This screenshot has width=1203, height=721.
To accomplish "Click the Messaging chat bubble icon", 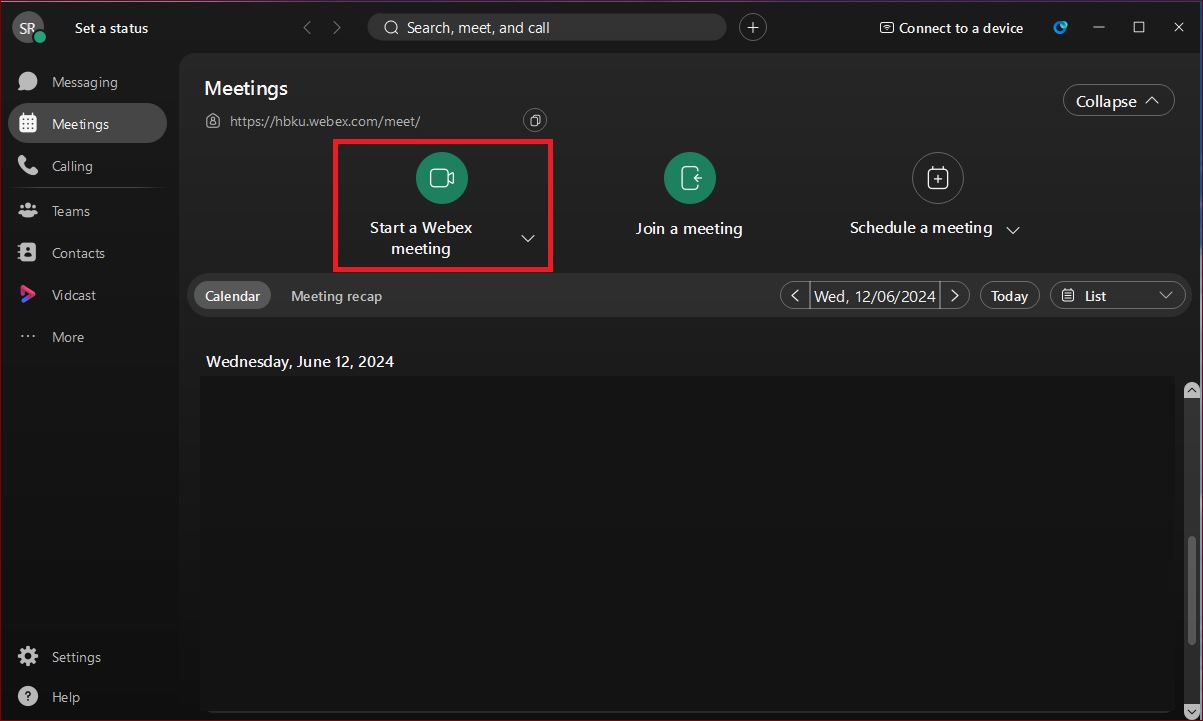I will [x=28, y=82].
